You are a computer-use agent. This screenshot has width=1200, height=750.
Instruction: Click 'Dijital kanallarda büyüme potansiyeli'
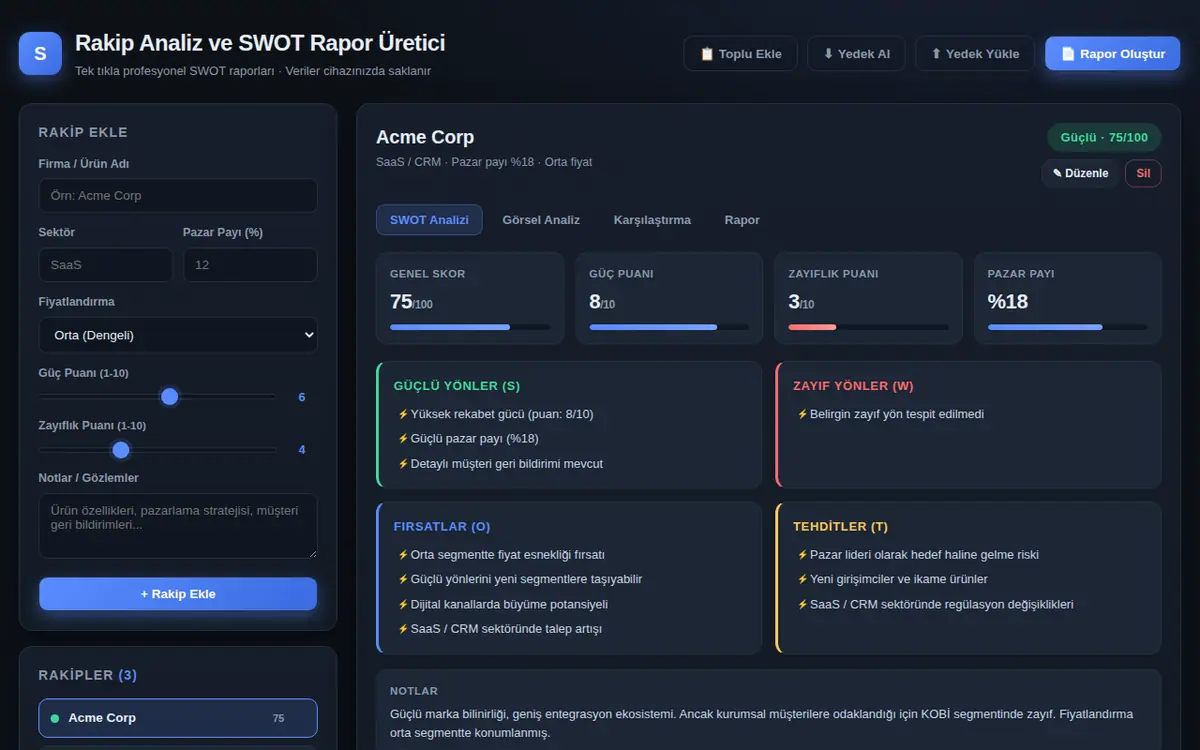pyautogui.click(x=509, y=604)
